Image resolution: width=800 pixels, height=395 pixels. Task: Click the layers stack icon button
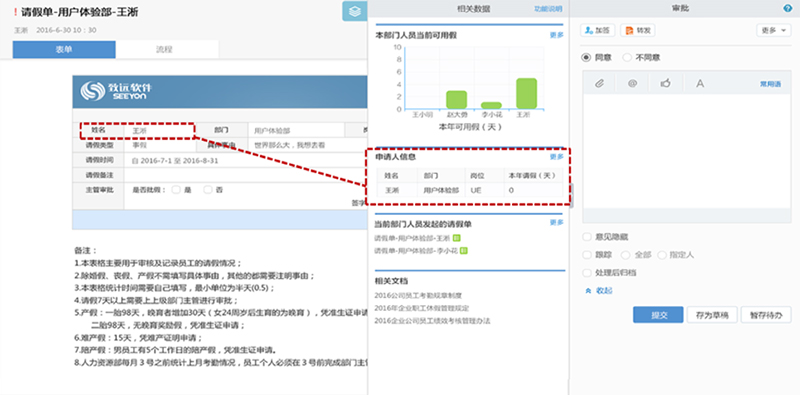[355, 11]
